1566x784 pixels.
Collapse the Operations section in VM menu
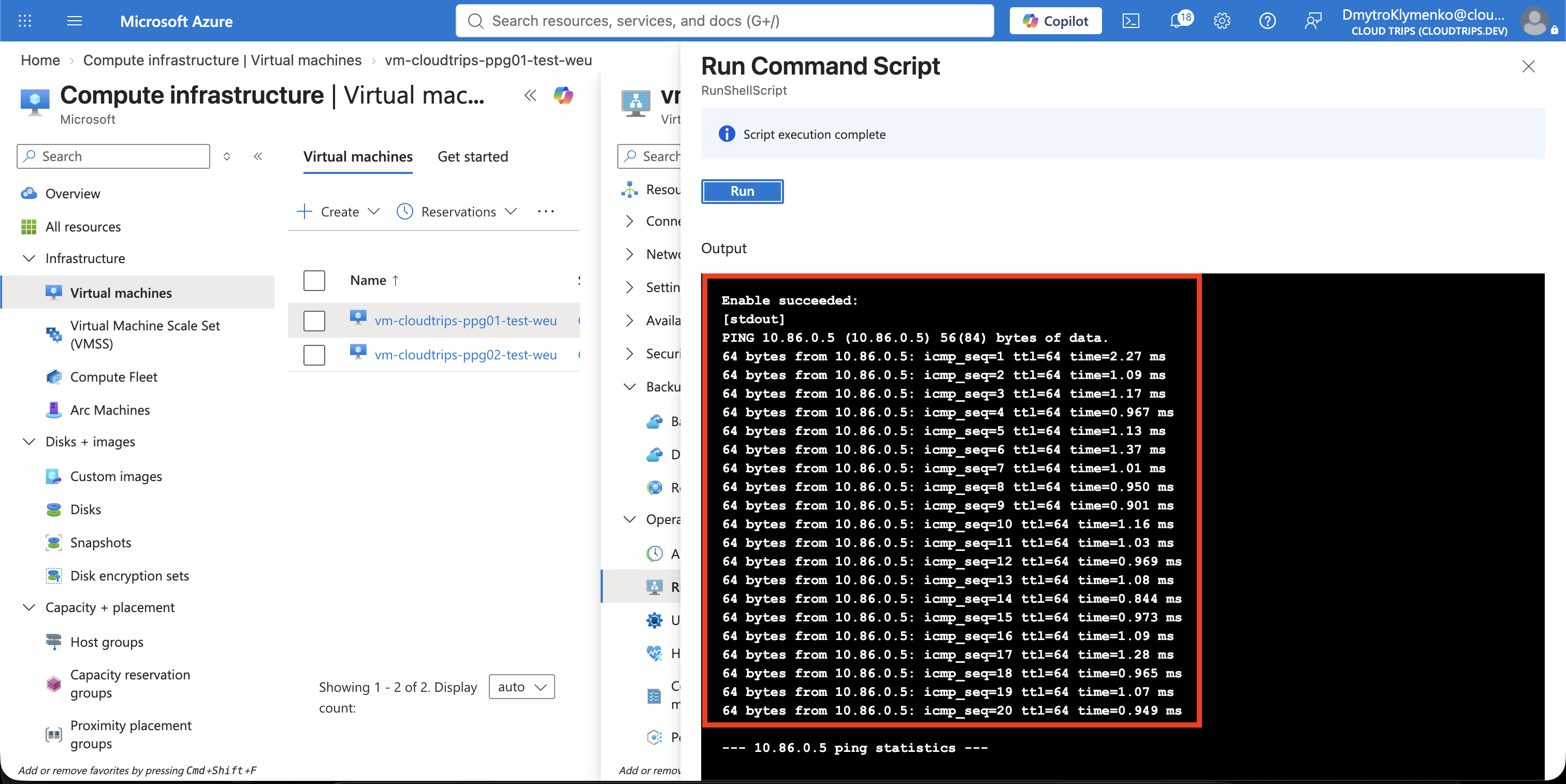[x=629, y=519]
